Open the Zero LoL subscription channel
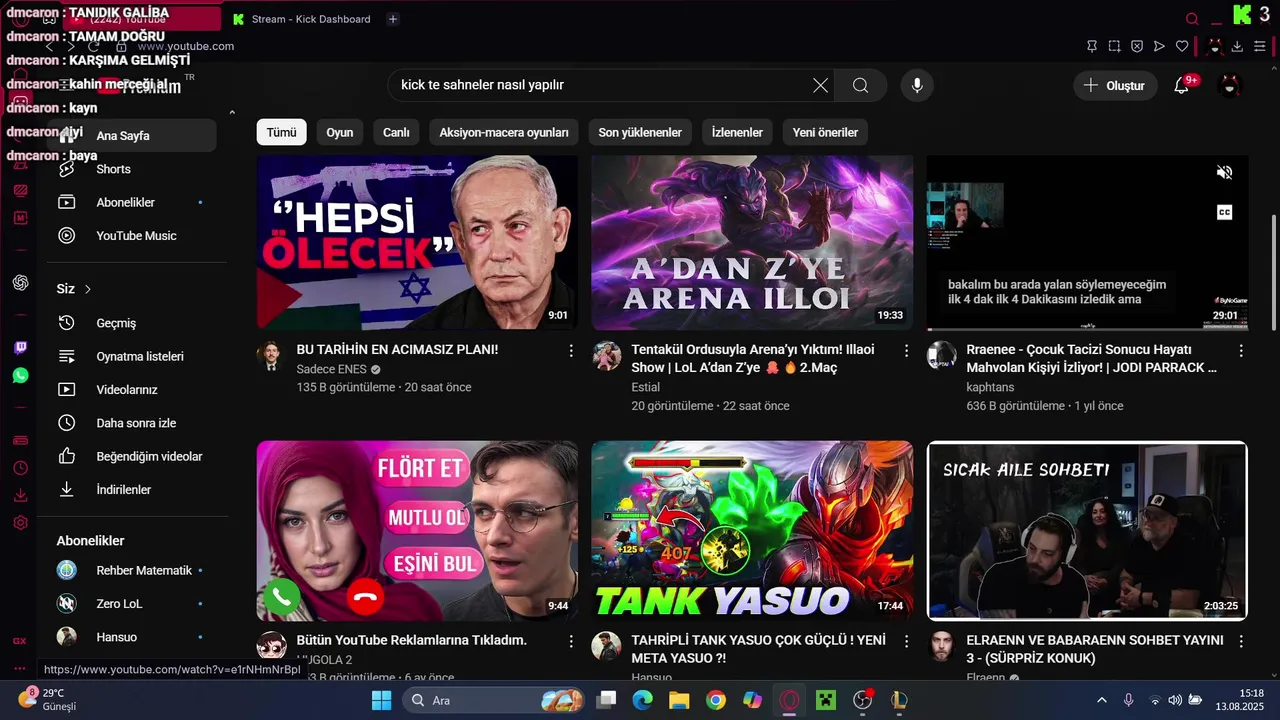 tap(132, 604)
